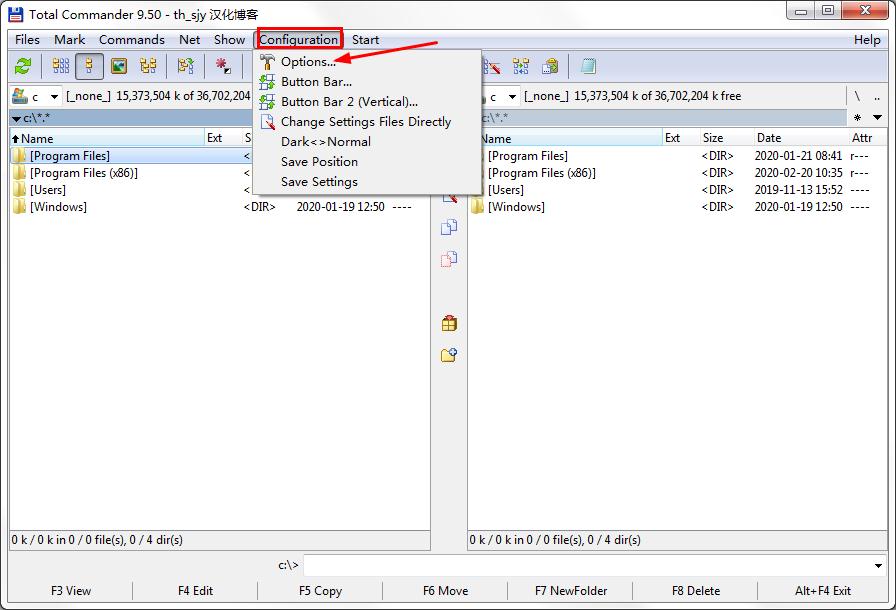Click the red star toolbar icon
The image size is (896, 610).
(223, 66)
